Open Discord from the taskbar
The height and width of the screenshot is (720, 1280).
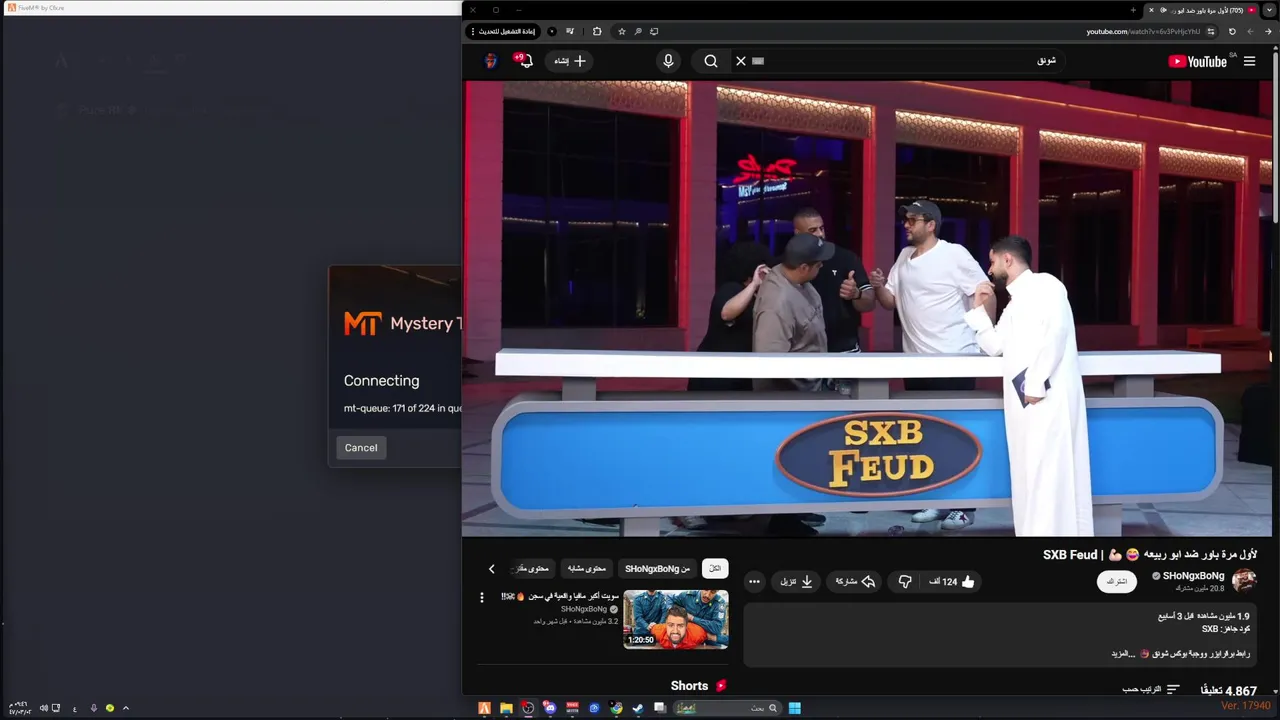pos(550,708)
